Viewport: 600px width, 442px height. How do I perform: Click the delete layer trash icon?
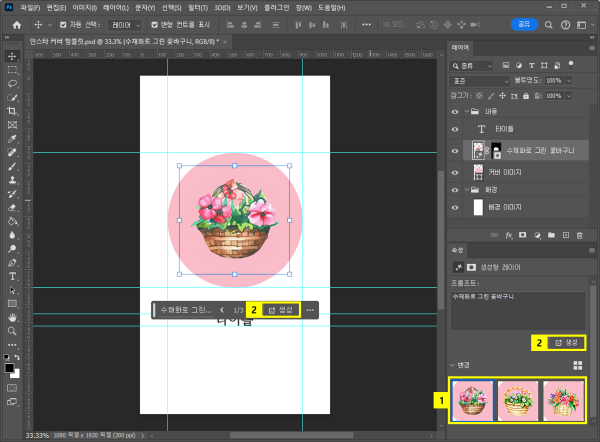click(579, 235)
